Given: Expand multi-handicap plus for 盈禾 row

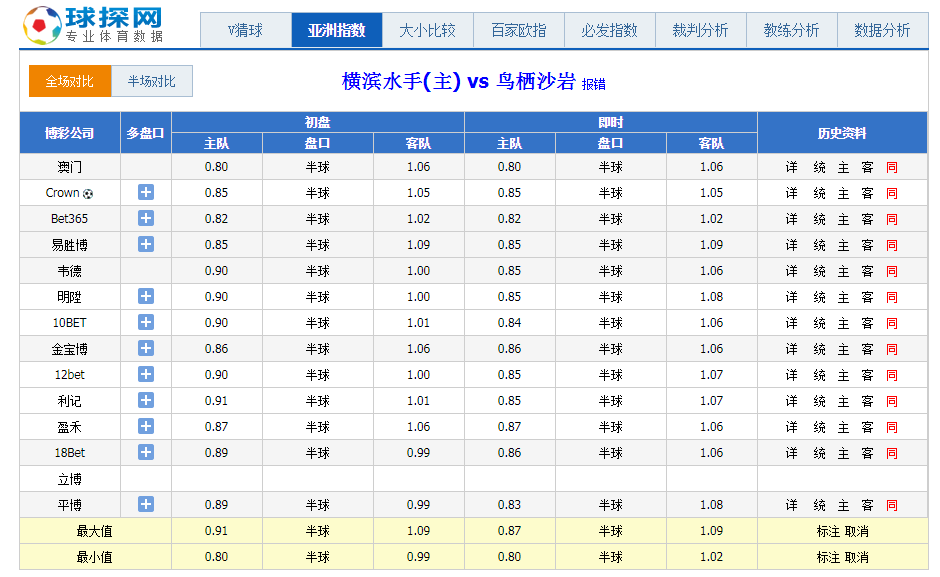Looking at the screenshot, I should point(146,426).
